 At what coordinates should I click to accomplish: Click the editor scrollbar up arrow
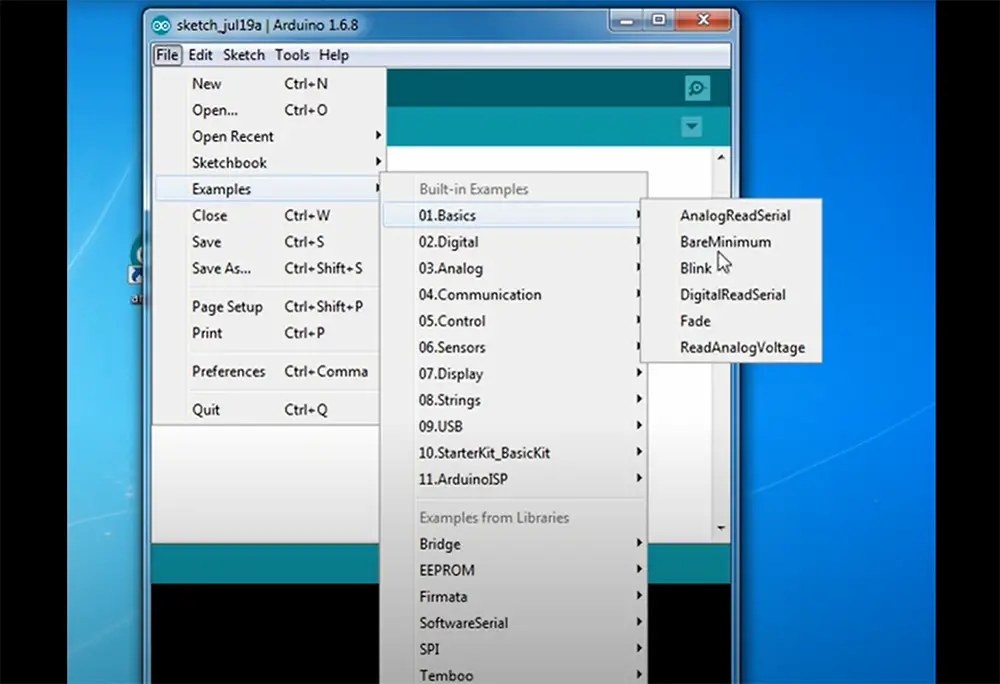(x=721, y=157)
